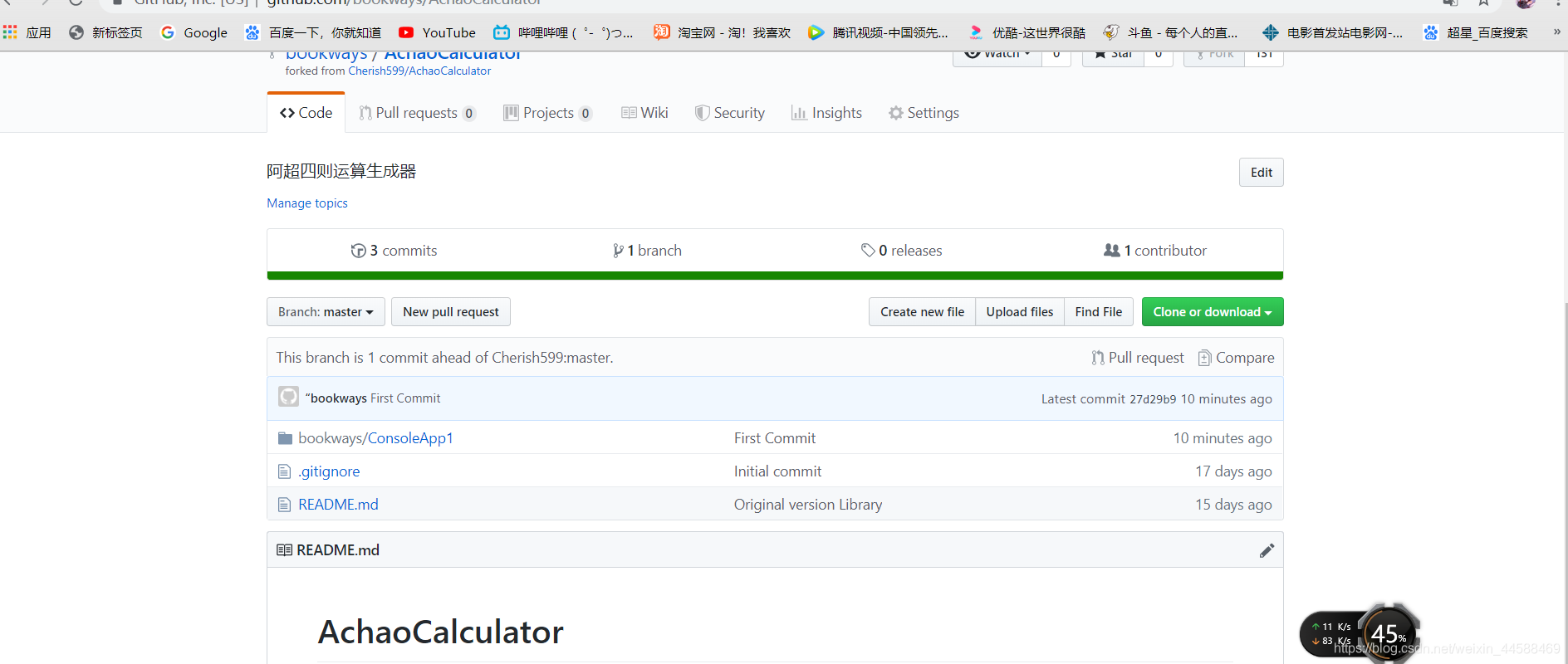1568x664 pixels.
Task: Click the Initial commit message
Action: coord(777,471)
